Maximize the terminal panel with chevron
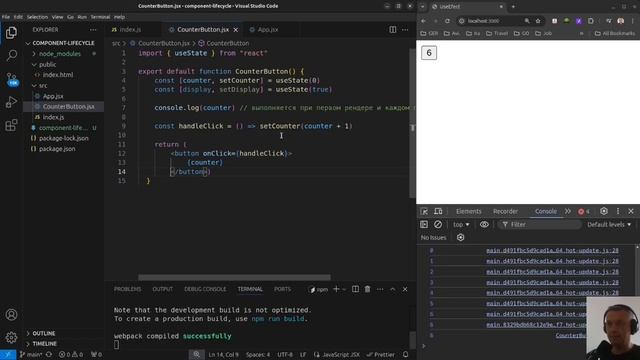 tap(393, 289)
